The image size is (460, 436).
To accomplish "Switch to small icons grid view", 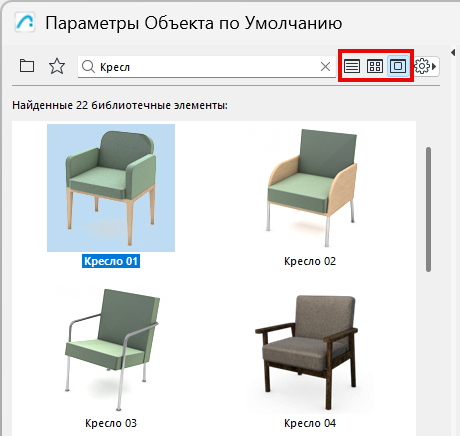I will click(x=375, y=66).
